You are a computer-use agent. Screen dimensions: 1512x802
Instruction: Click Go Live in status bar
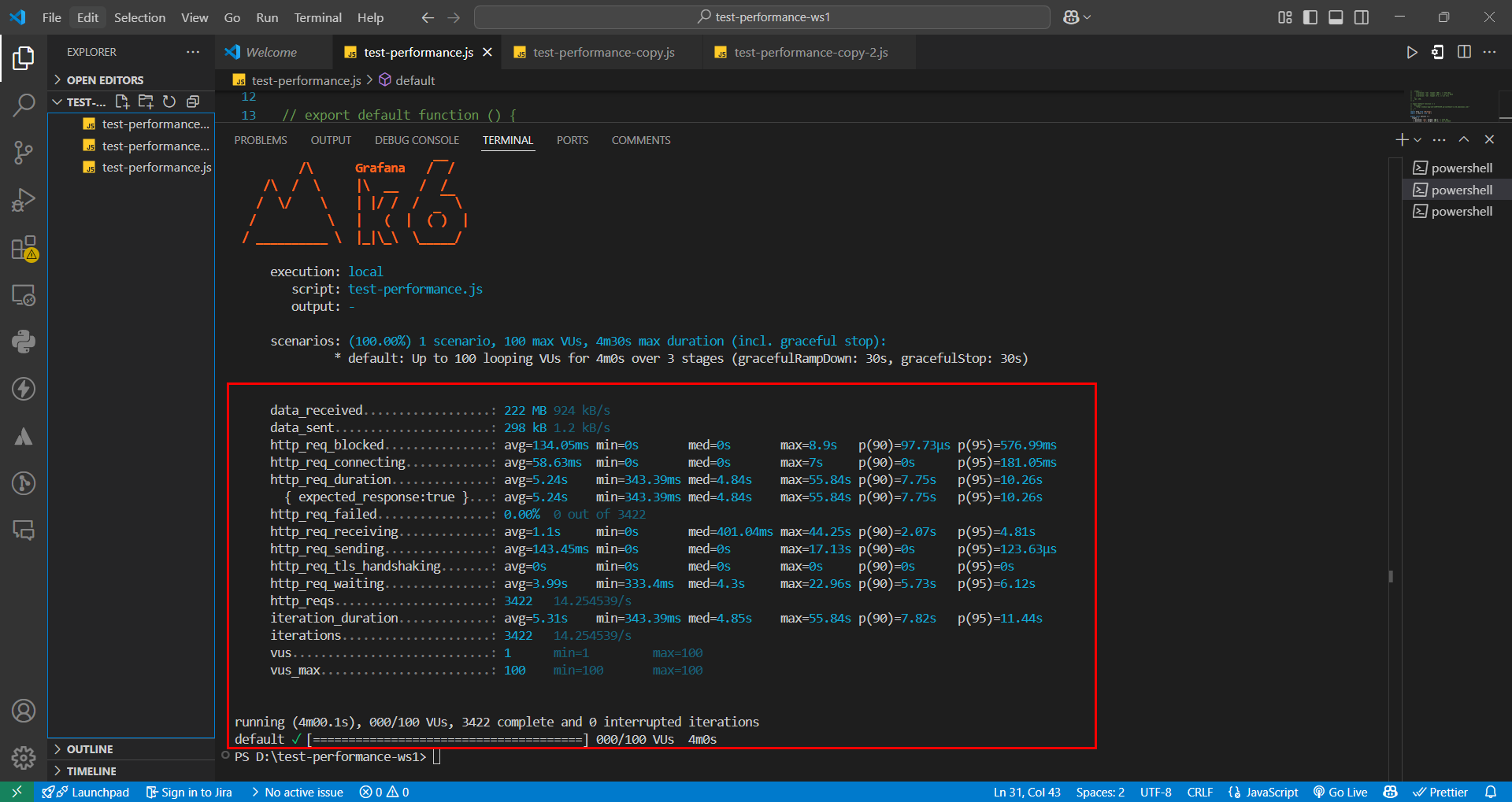(1340, 792)
